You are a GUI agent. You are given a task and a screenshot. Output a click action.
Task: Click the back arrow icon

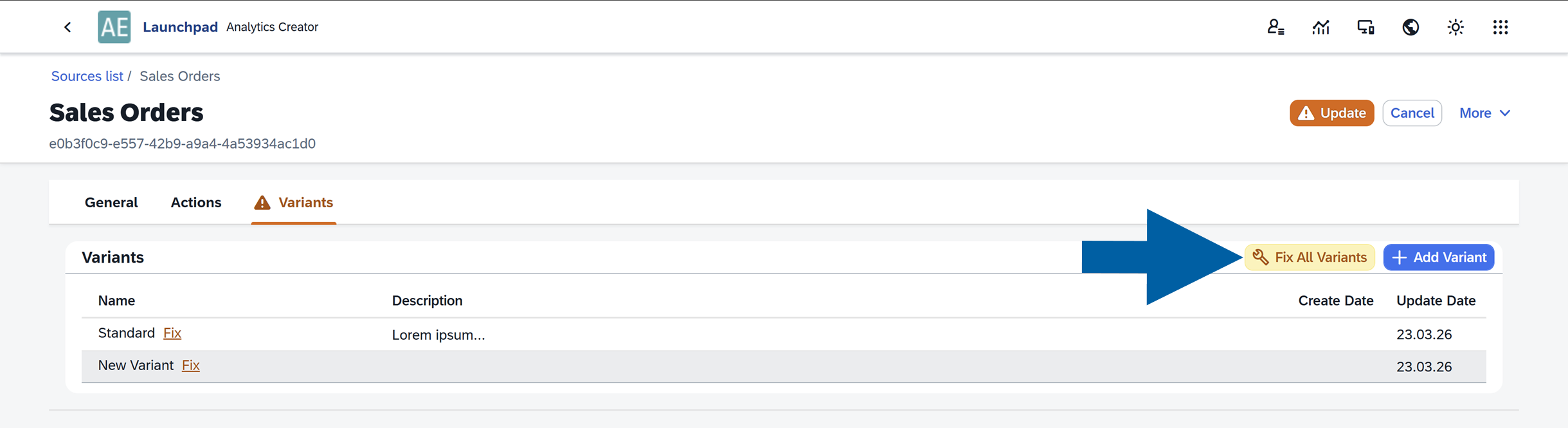click(68, 27)
